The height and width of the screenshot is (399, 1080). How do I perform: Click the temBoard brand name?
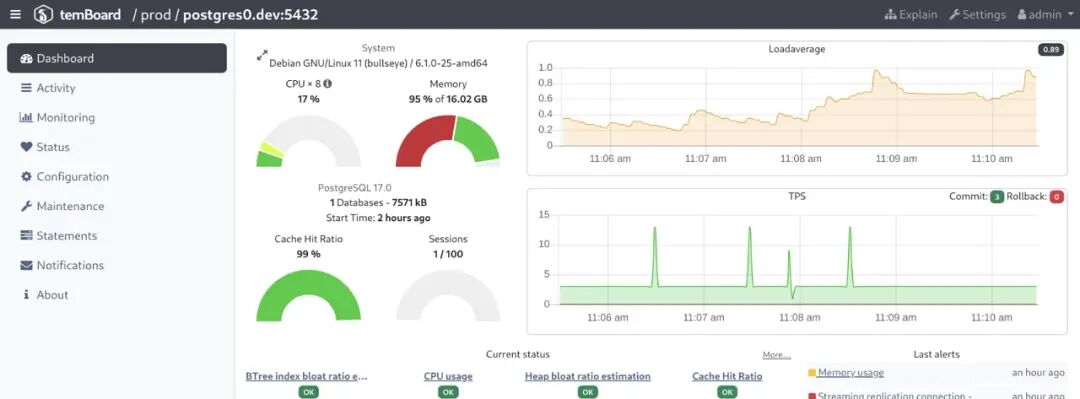tap(90, 14)
